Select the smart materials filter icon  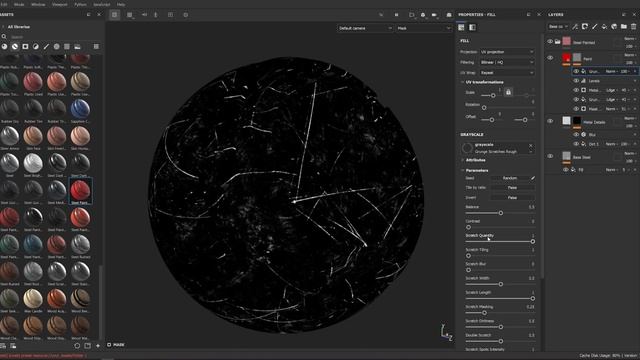click(x=15, y=47)
